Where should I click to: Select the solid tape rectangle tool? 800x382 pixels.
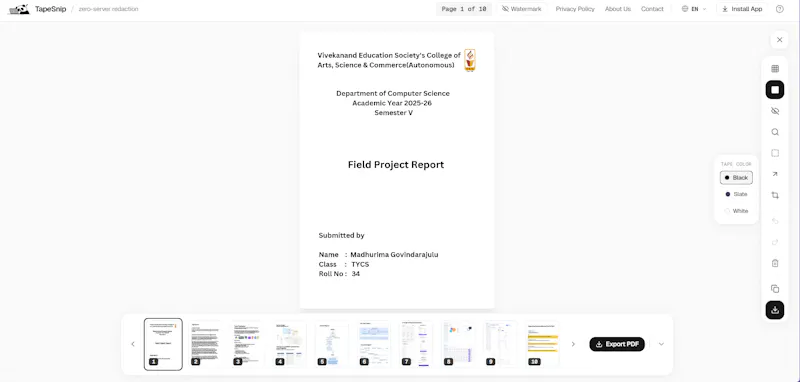[x=775, y=90]
